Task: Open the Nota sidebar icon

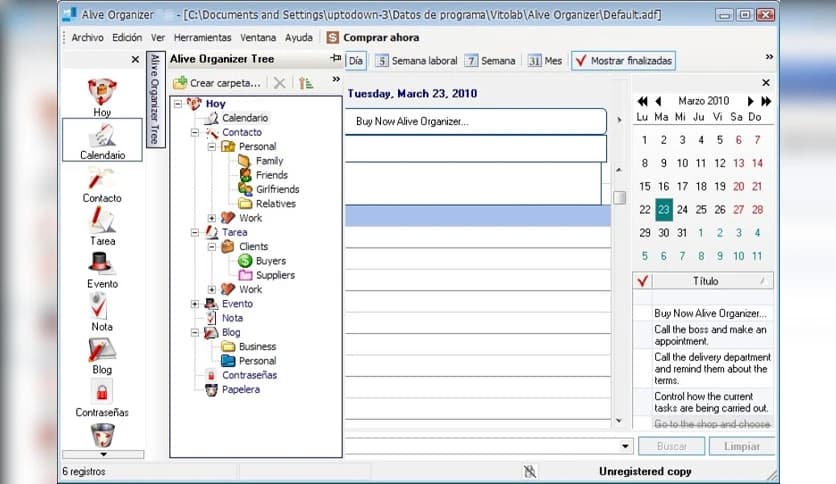Action: [102, 312]
